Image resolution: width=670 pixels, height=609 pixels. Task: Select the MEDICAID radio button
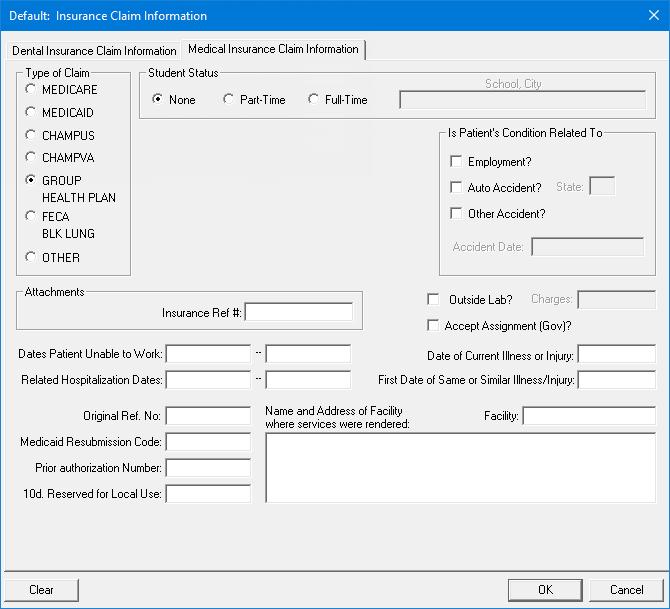coord(31,112)
